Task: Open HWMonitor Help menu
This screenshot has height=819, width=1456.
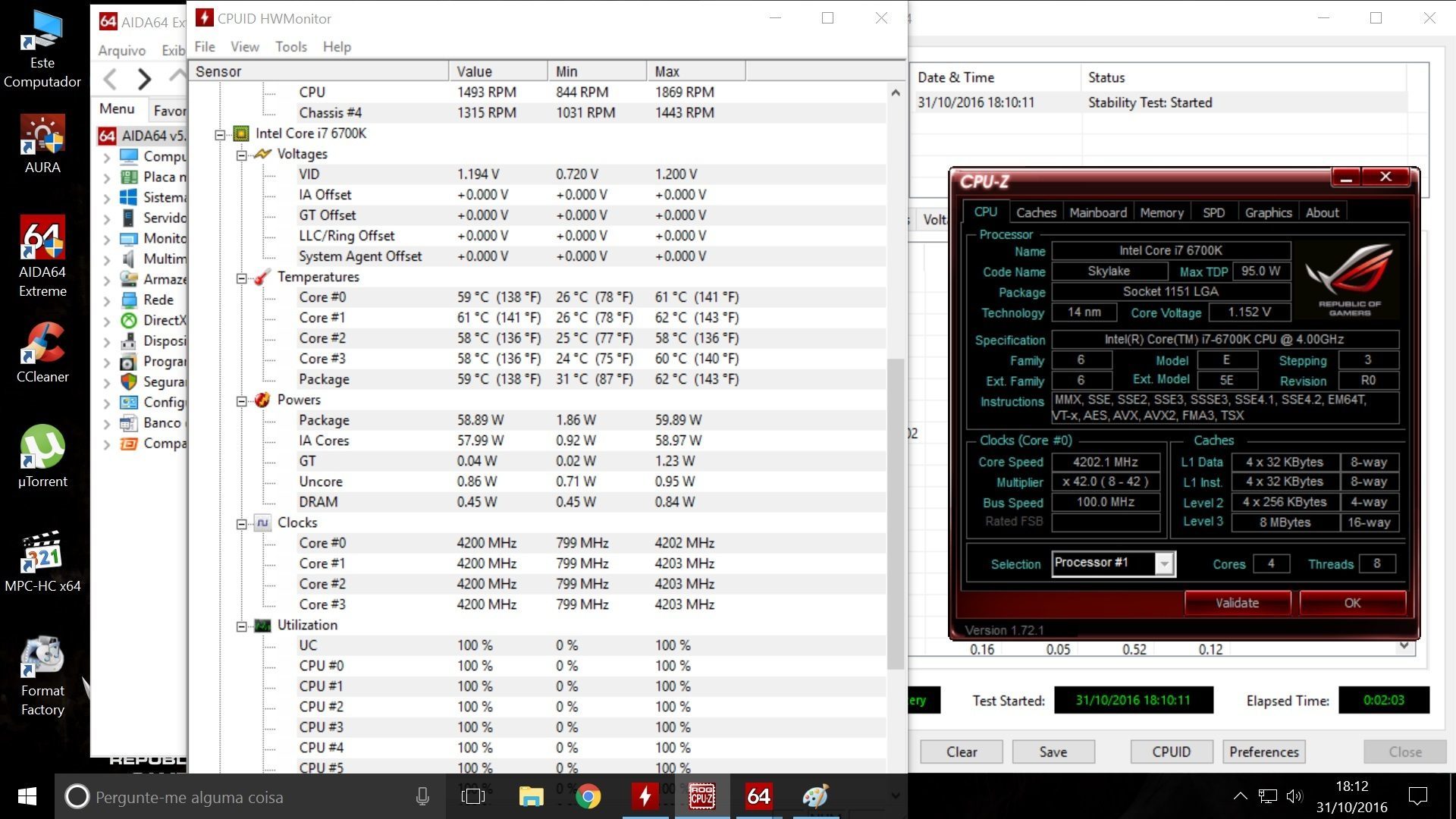Action: point(337,46)
